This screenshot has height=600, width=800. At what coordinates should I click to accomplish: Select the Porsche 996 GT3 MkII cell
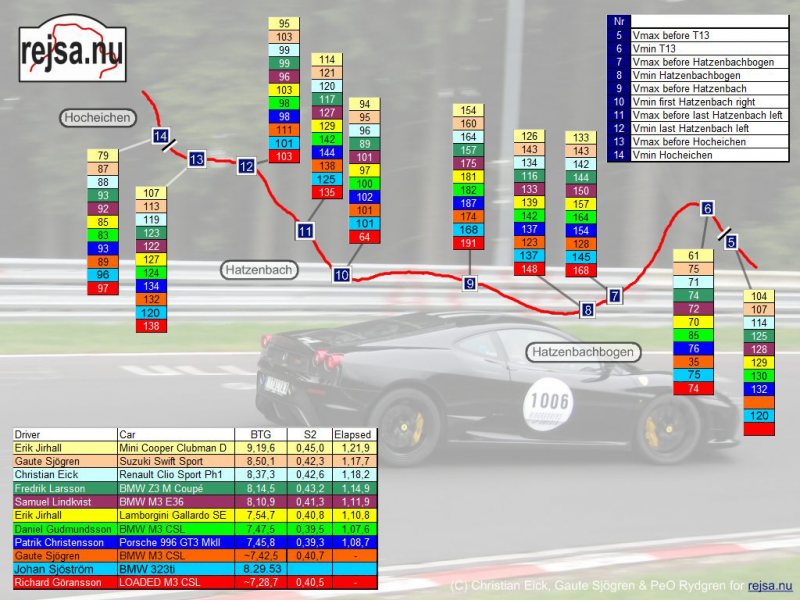pyautogui.click(x=176, y=542)
